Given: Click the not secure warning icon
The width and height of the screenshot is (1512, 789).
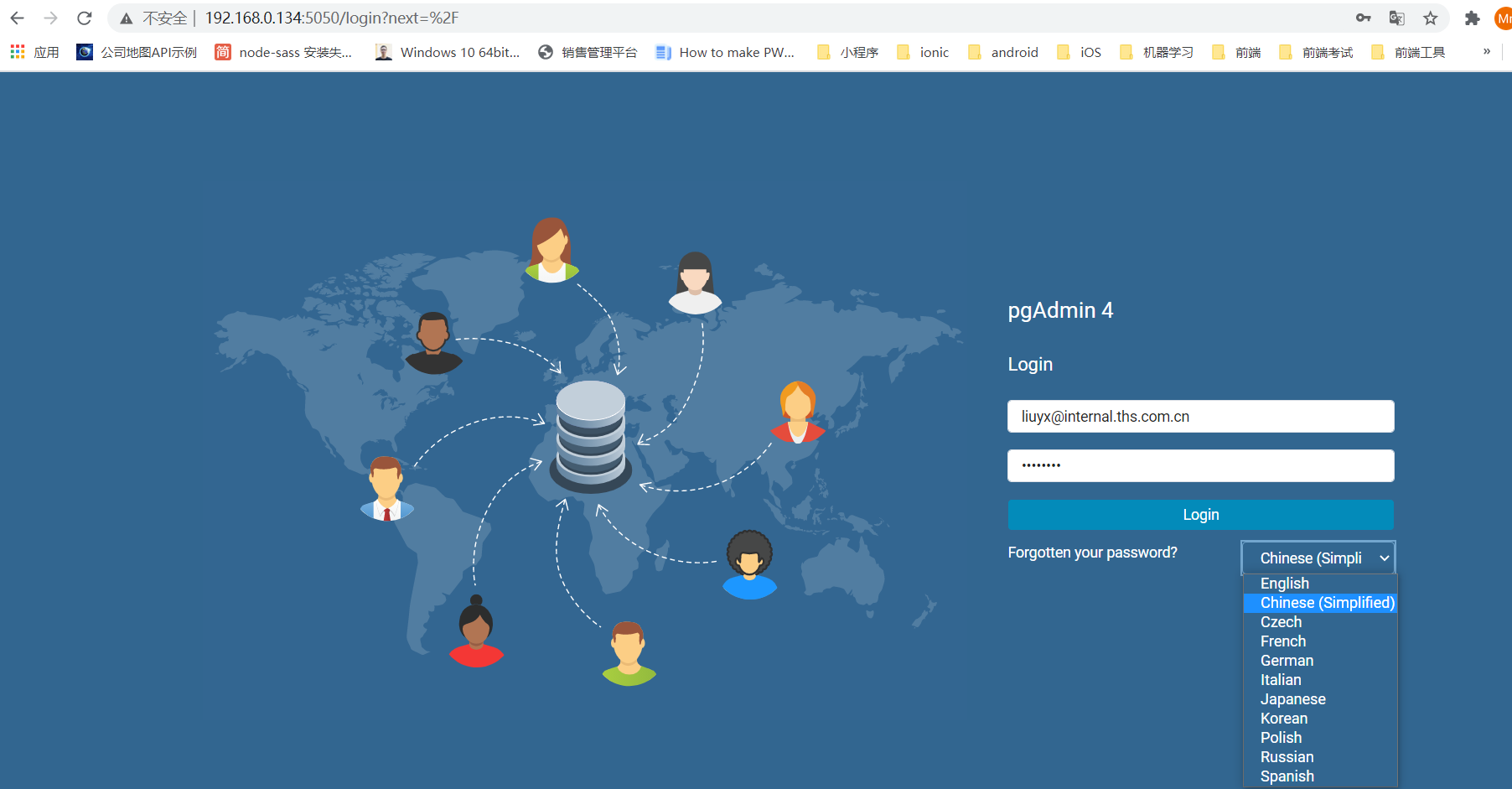Looking at the screenshot, I should pyautogui.click(x=127, y=18).
